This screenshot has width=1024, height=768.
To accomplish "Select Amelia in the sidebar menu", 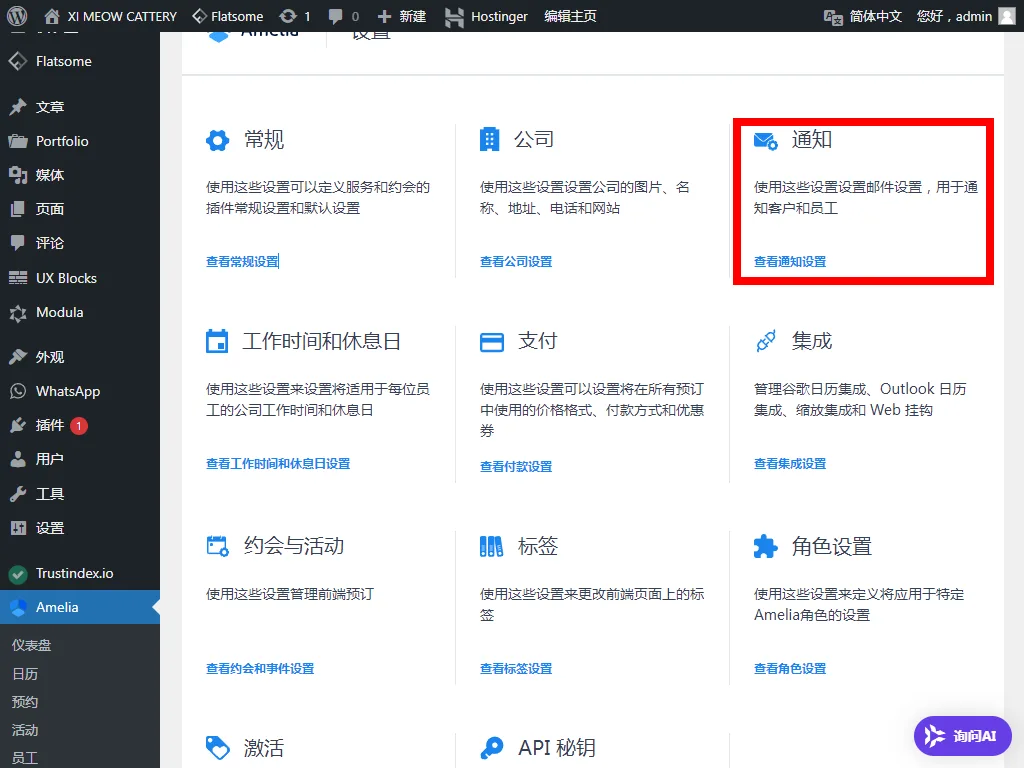I will (80, 607).
